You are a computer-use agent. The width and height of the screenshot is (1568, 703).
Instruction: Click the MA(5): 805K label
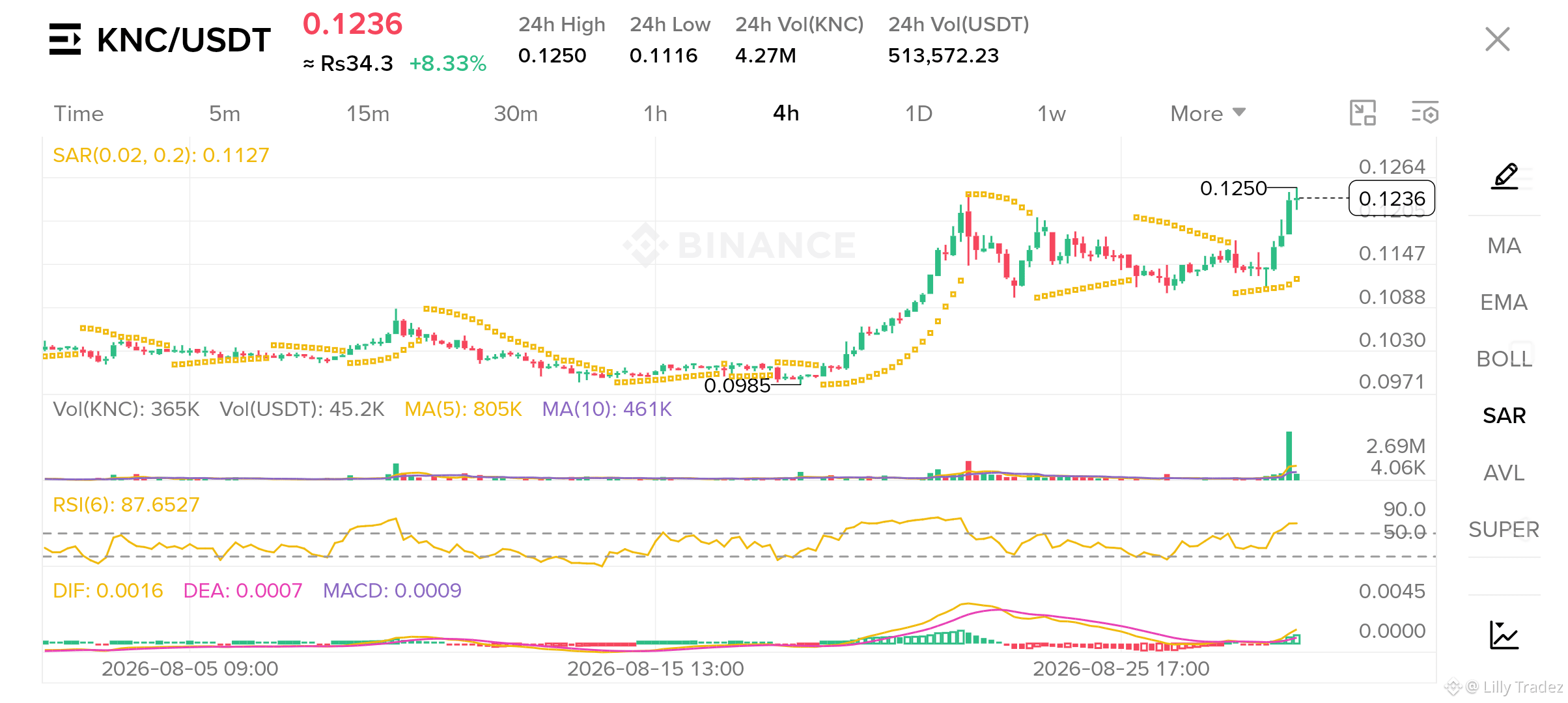463,409
